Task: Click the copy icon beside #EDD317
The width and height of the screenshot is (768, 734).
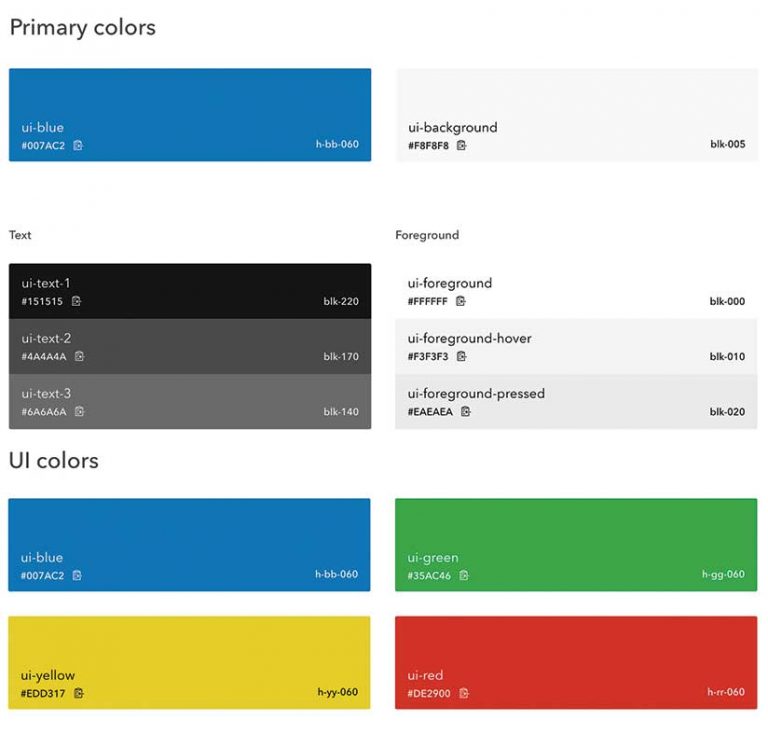Action: pyautogui.click(x=79, y=693)
